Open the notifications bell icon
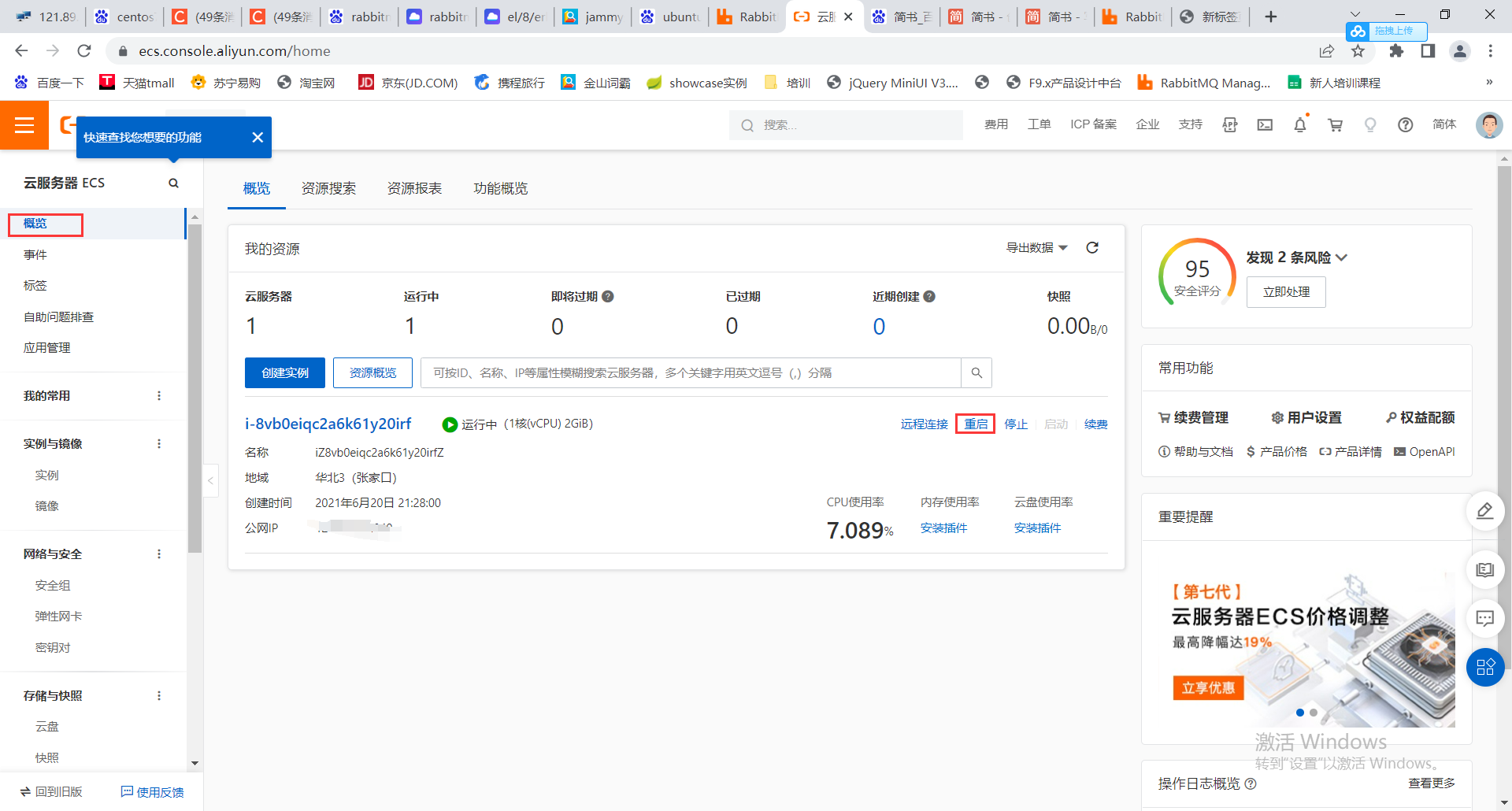 [1300, 124]
